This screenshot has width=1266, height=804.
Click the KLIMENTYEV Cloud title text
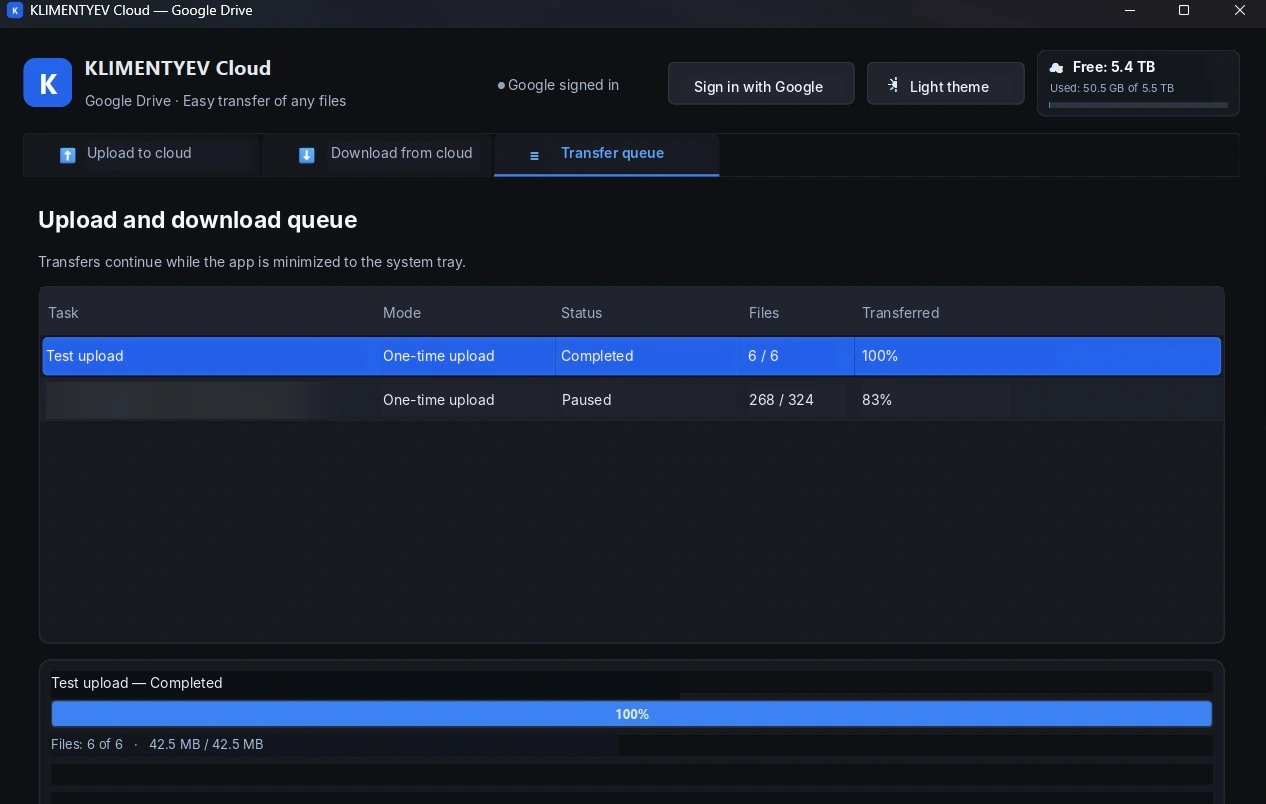[178, 68]
